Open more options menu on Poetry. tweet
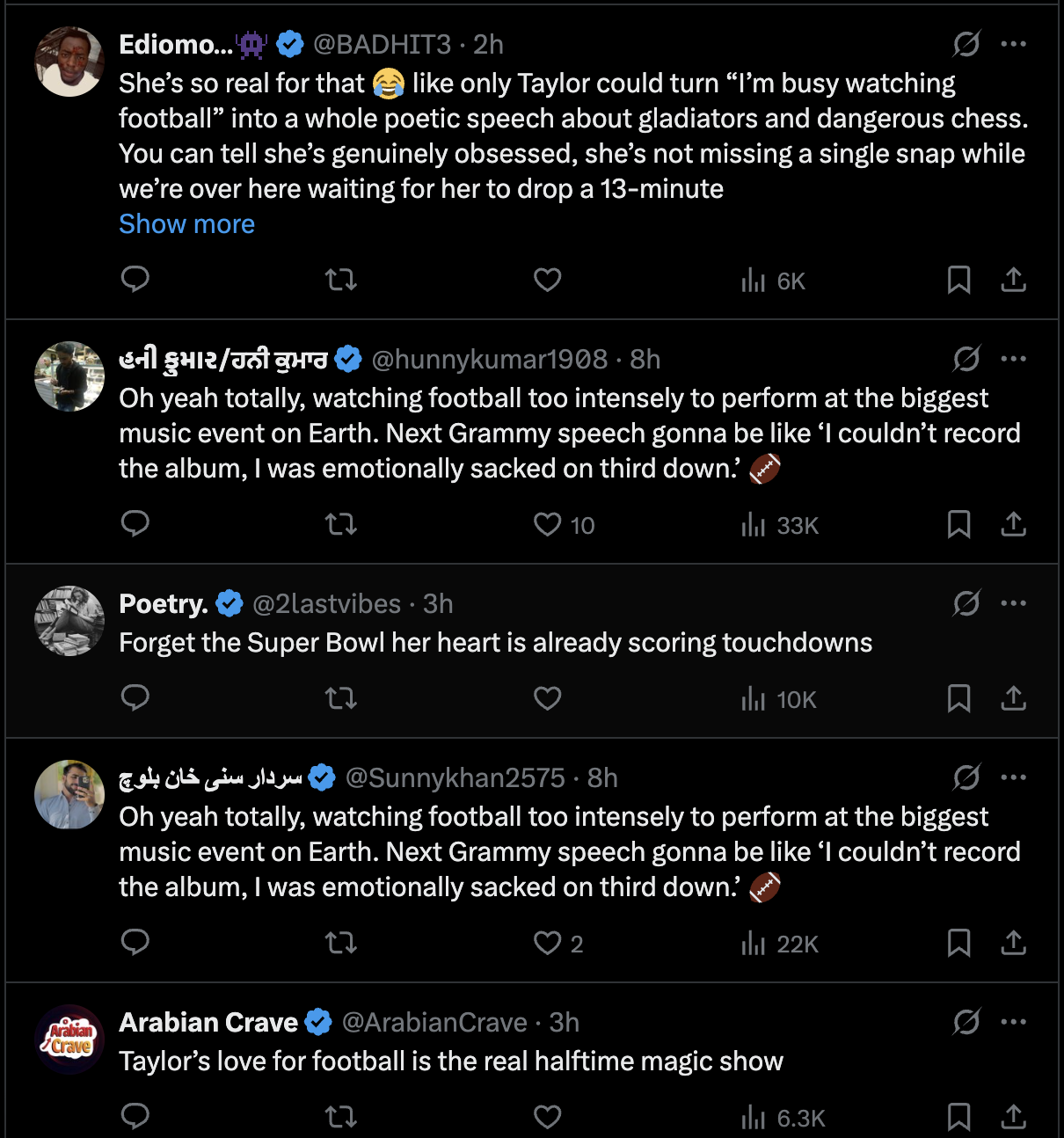 click(1013, 603)
